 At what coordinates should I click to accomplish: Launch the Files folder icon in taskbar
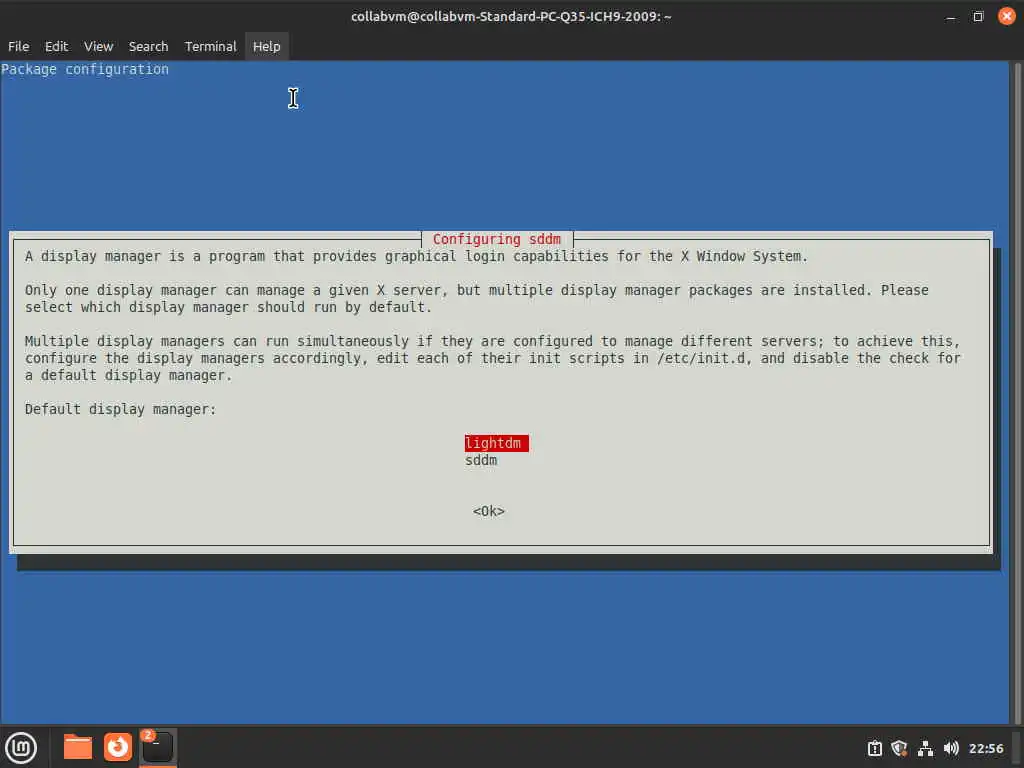(78, 747)
